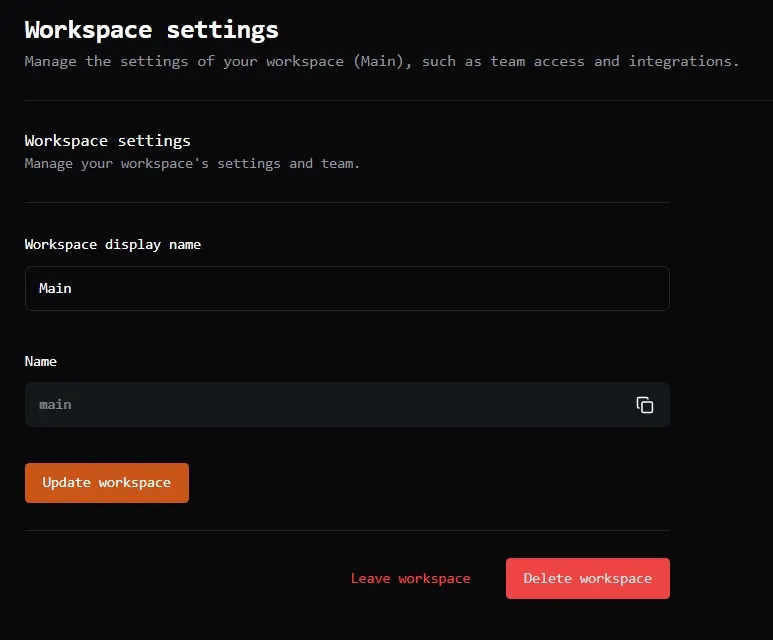The image size is (773, 640).
Task: Click the description text about team access and integrations
Action: point(382,62)
